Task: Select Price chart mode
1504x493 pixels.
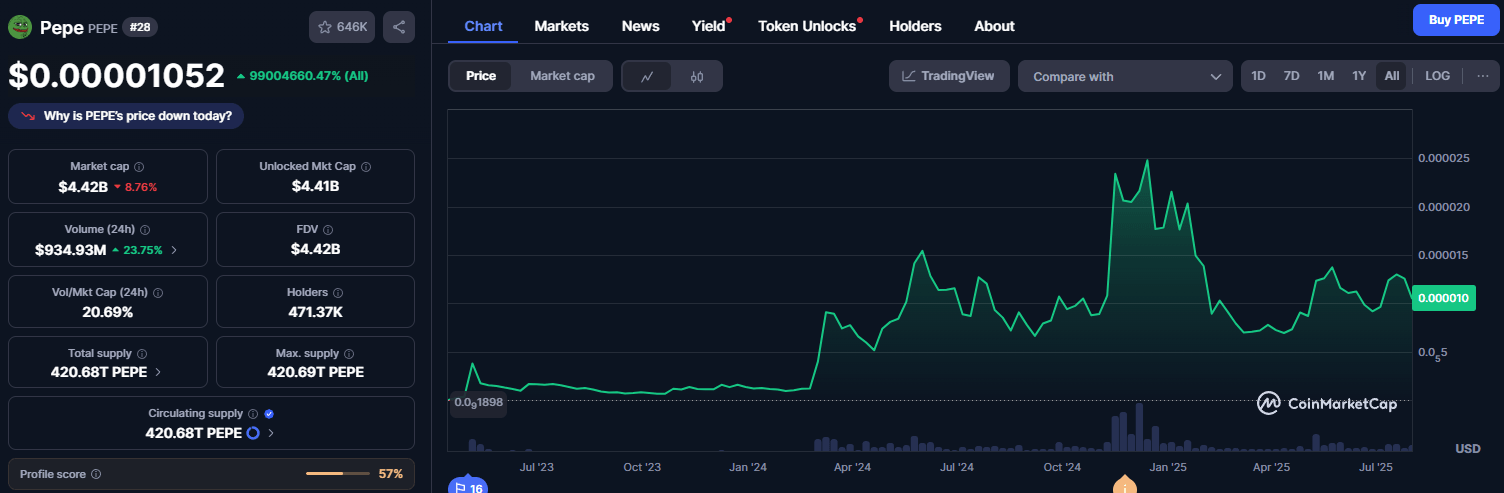Action: [x=481, y=76]
